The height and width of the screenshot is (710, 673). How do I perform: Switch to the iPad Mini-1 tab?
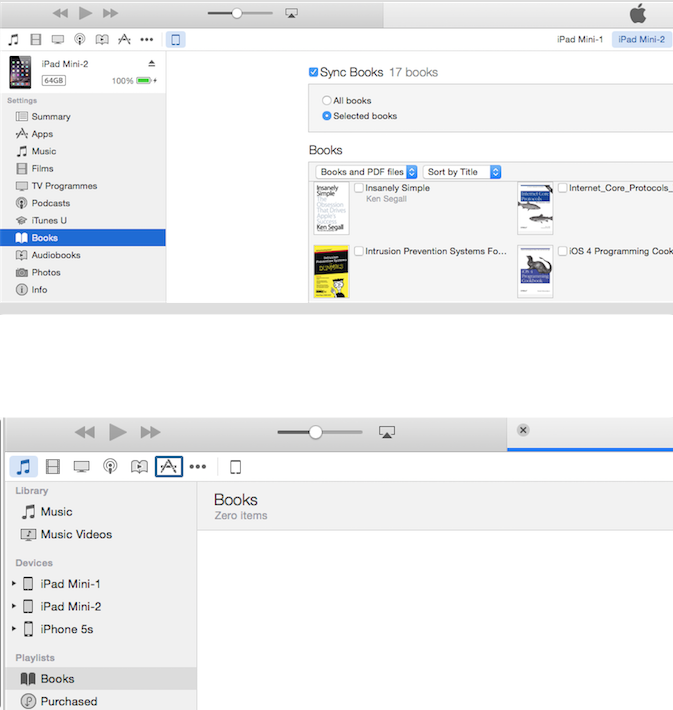point(580,39)
